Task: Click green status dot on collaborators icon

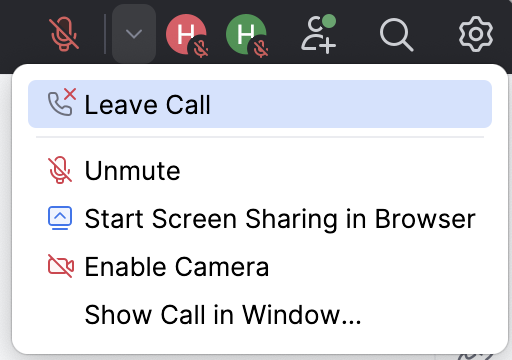Action: tap(329, 21)
